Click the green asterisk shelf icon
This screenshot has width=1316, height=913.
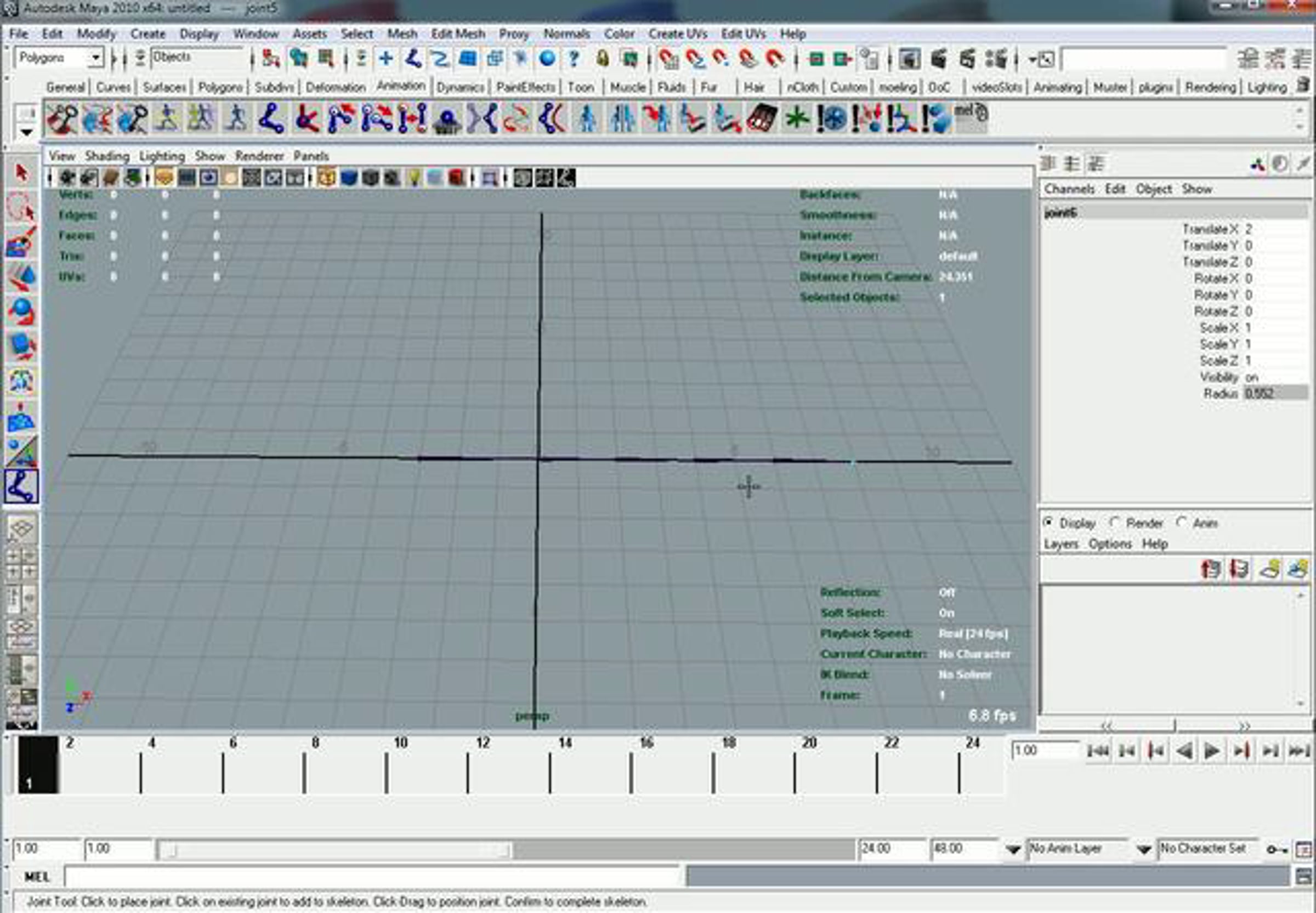[797, 119]
